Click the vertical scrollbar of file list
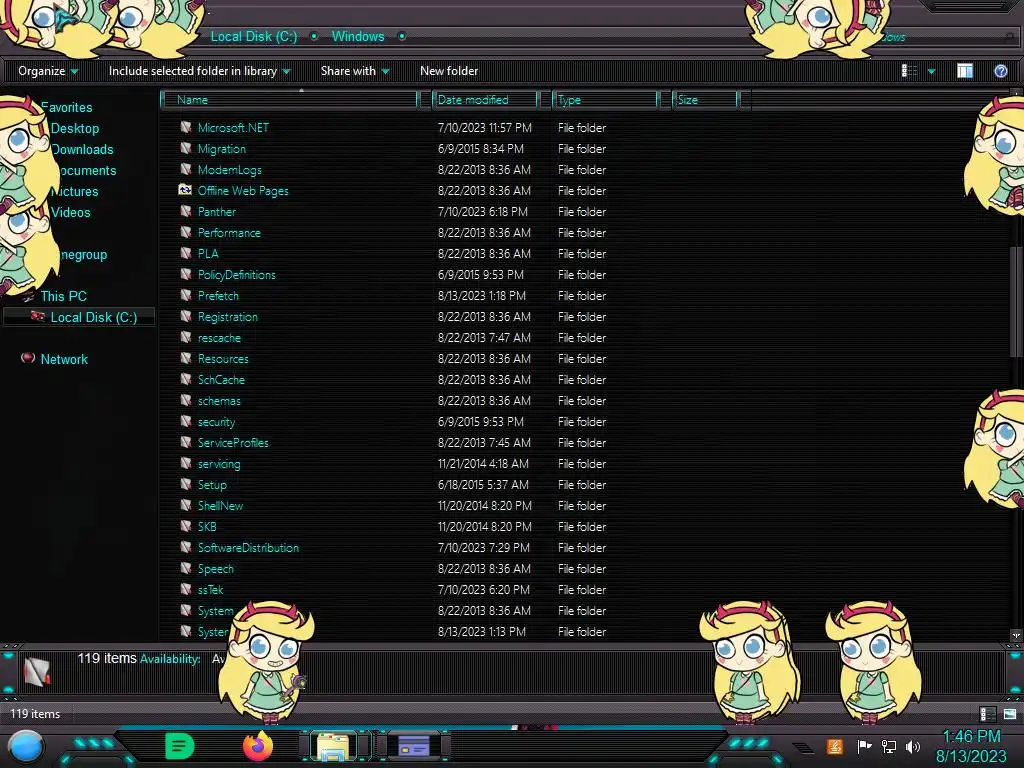Image resolution: width=1024 pixels, height=768 pixels. click(1016, 302)
